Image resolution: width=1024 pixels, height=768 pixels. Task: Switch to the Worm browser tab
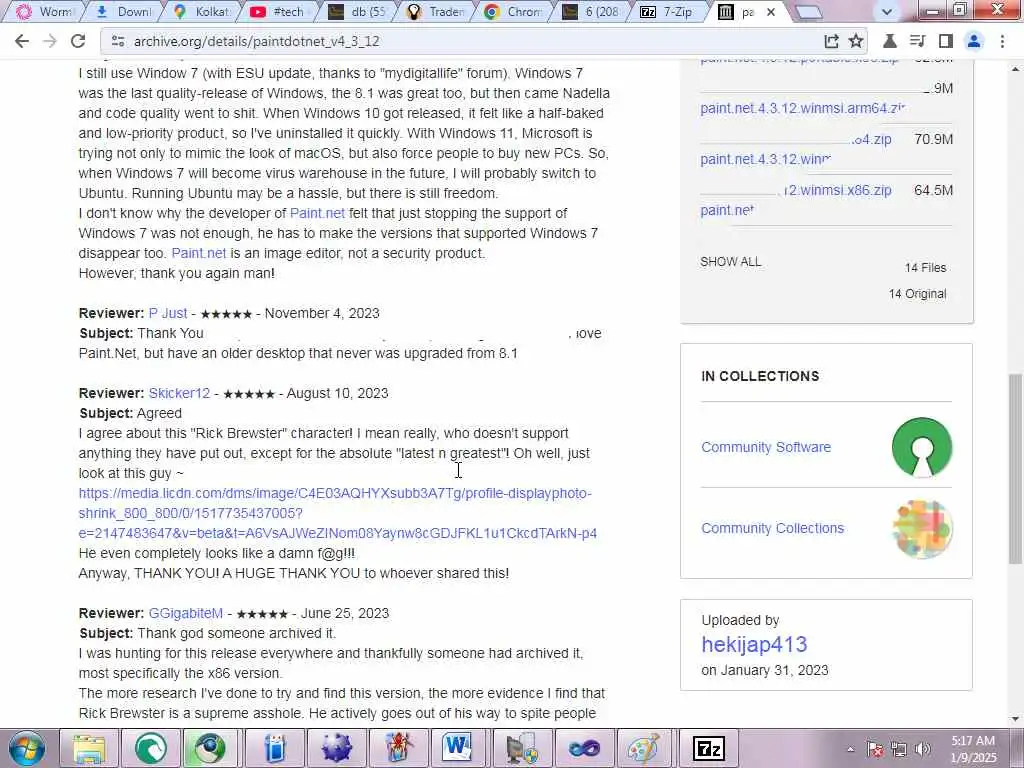[44, 12]
